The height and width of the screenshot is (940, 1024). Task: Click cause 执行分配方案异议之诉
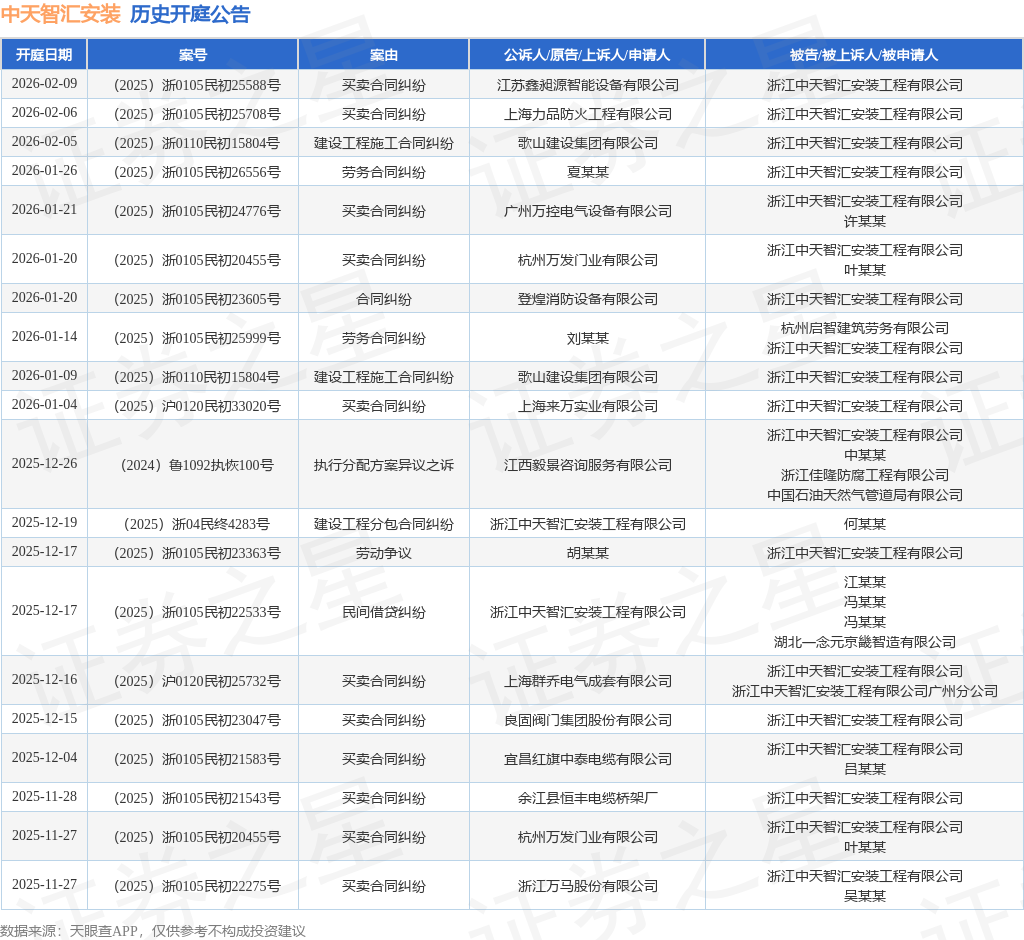point(383,465)
